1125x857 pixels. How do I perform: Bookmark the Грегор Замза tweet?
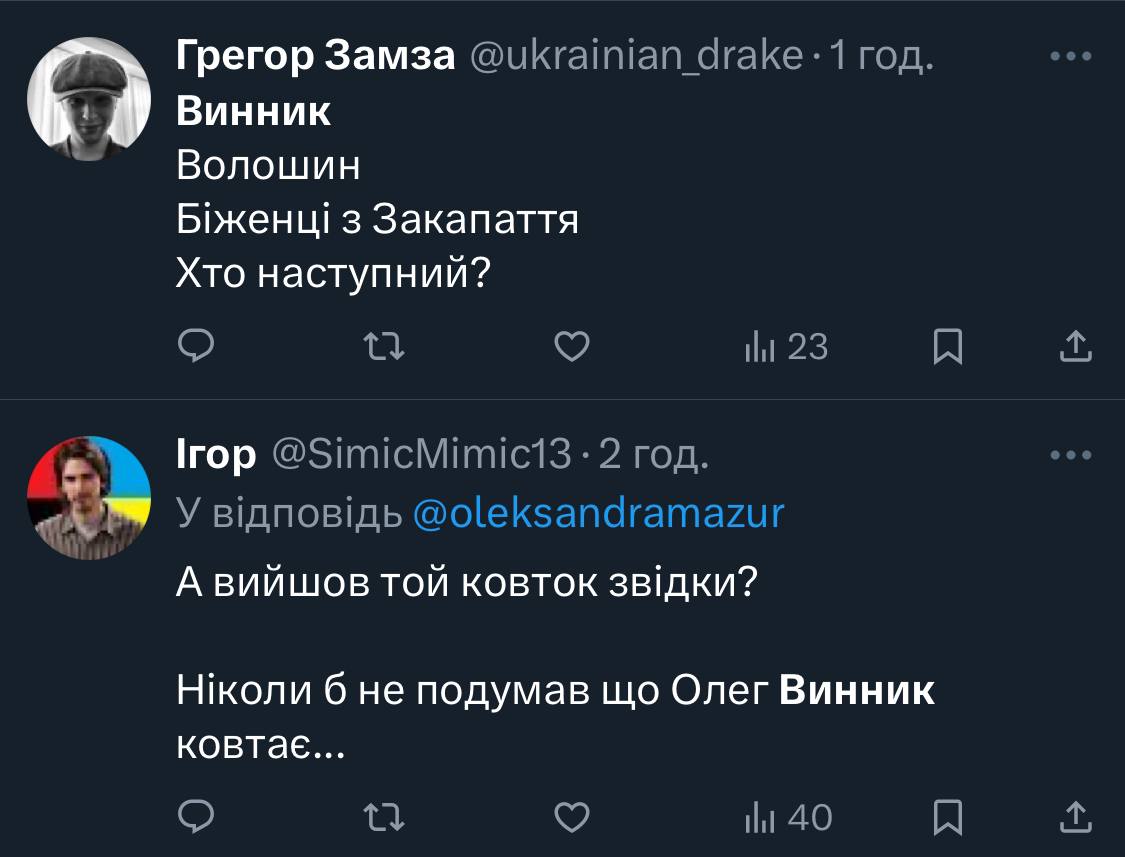click(x=946, y=347)
